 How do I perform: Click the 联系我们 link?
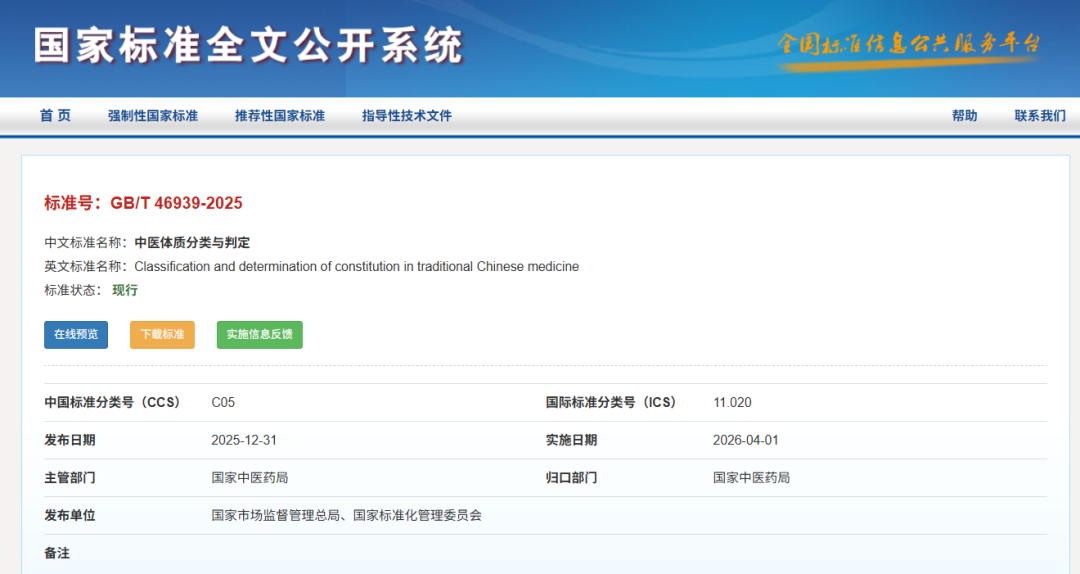click(x=1040, y=116)
